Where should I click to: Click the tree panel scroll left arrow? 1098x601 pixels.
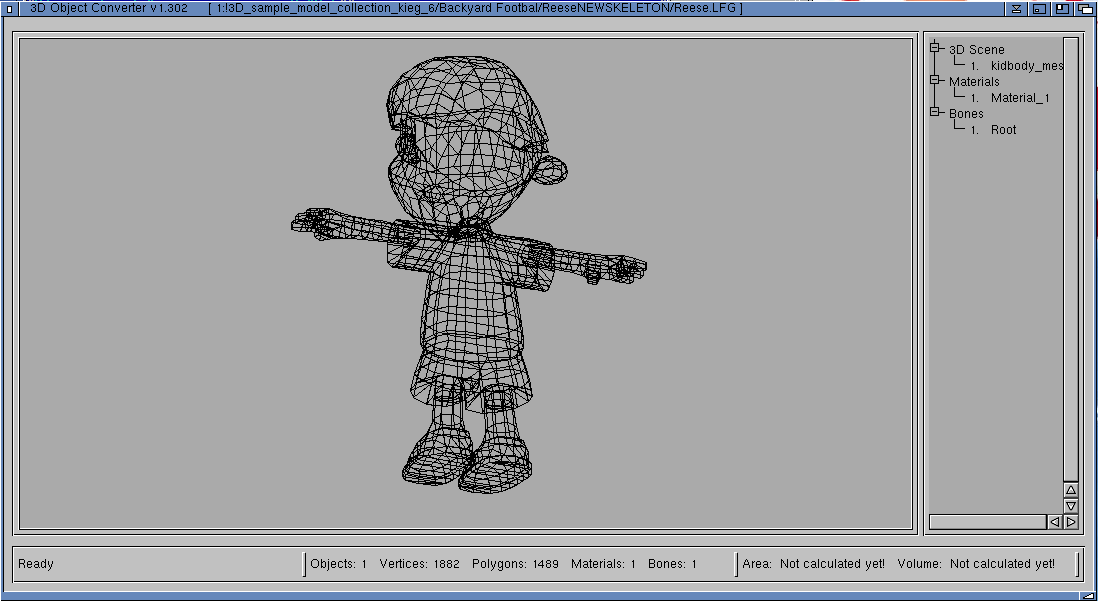pyautogui.click(x=1055, y=522)
